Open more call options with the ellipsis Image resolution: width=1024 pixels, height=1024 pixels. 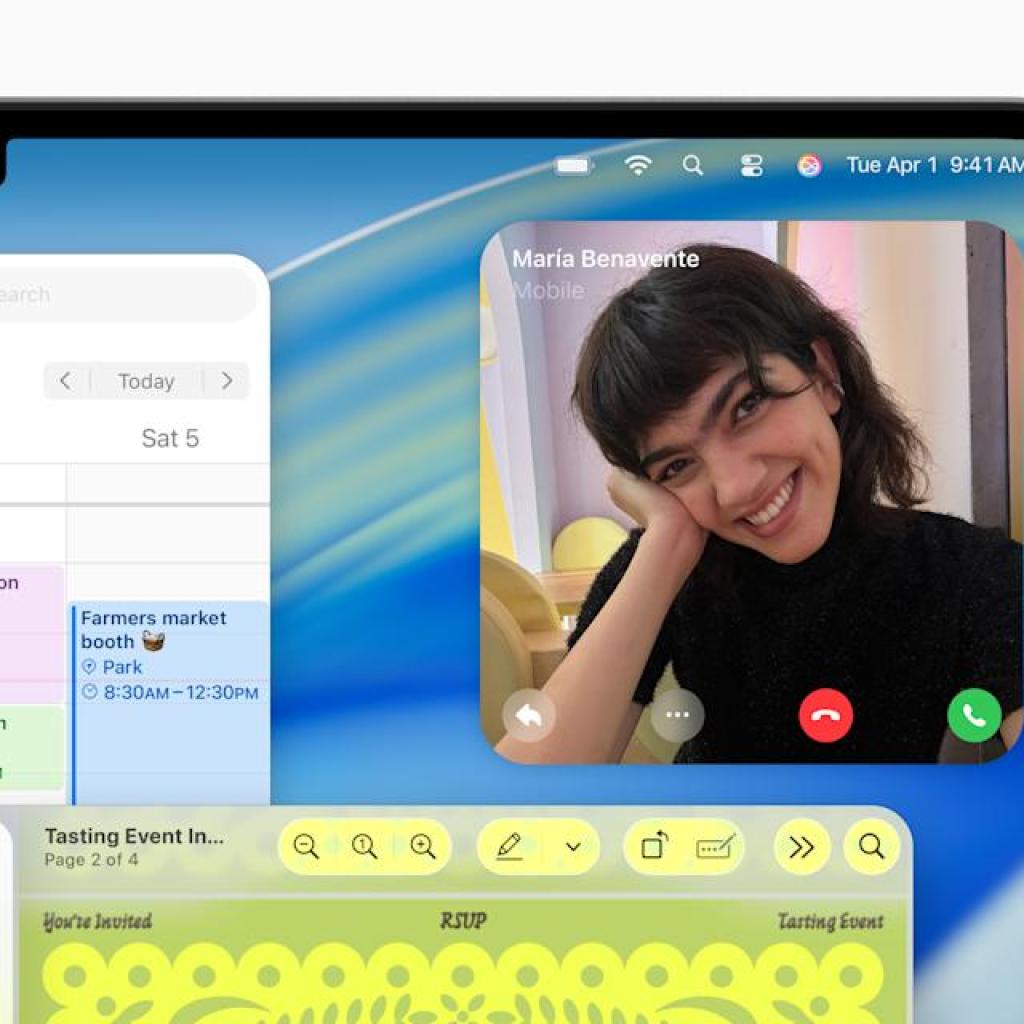pyautogui.click(x=677, y=715)
